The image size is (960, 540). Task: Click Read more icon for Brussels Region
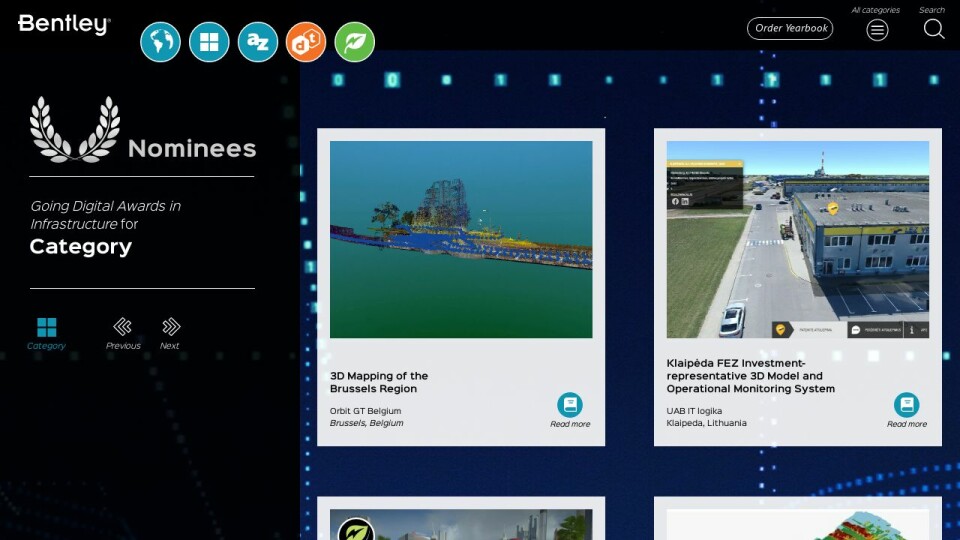coord(569,405)
